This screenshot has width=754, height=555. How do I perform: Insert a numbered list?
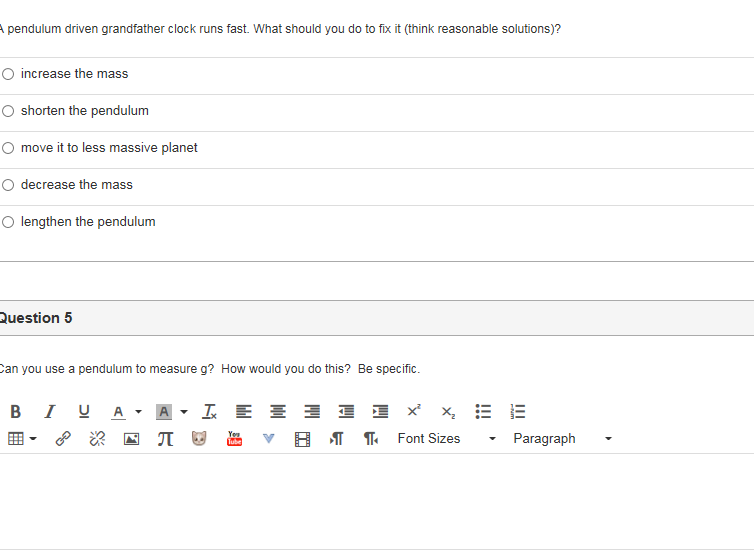[517, 412]
